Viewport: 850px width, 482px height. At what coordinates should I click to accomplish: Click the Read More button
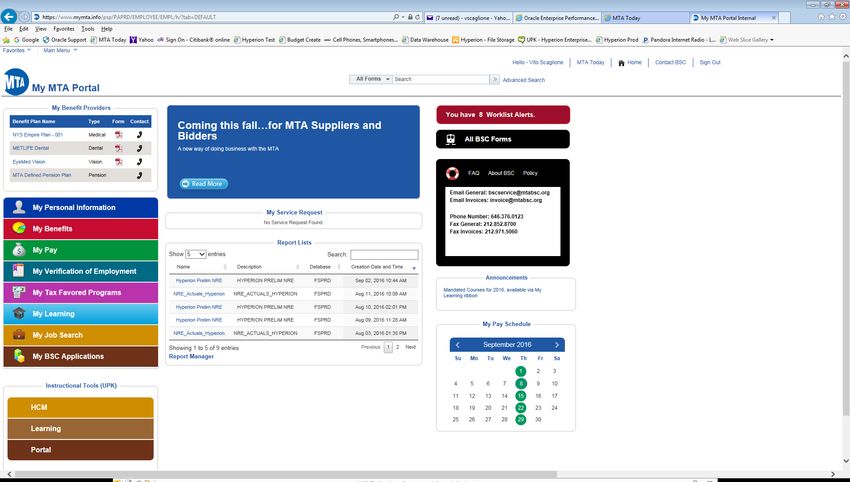pos(204,184)
